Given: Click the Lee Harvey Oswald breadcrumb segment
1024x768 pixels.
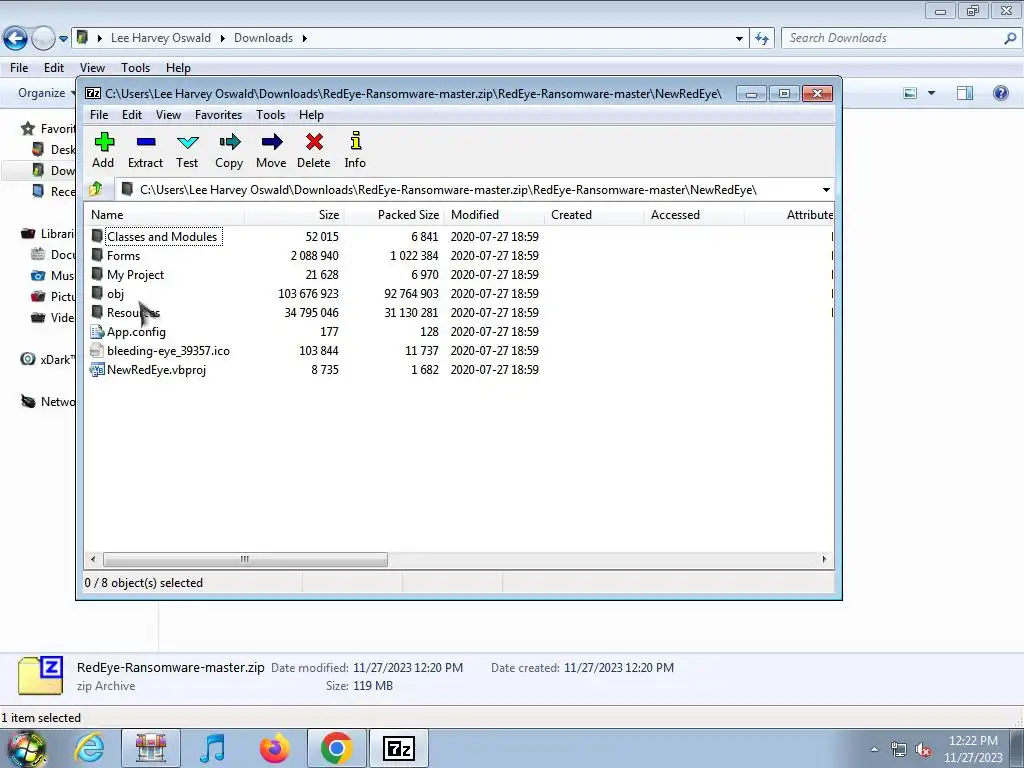Looking at the screenshot, I should [x=161, y=39].
